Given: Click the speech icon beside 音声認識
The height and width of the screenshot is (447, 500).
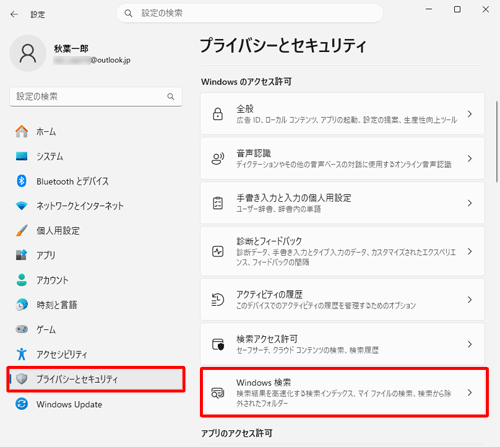Looking at the screenshot, I should 218,158.
